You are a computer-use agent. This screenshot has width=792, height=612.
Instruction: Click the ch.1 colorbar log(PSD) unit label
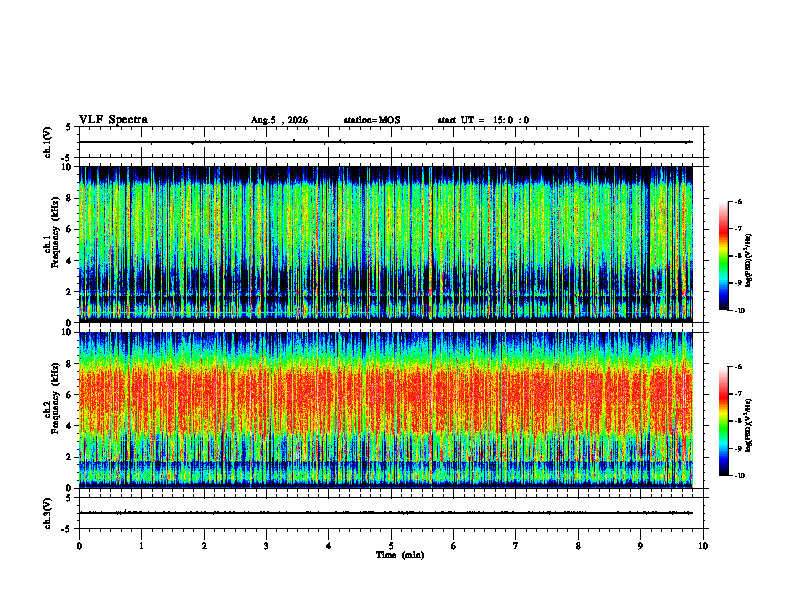pos(750,260)
